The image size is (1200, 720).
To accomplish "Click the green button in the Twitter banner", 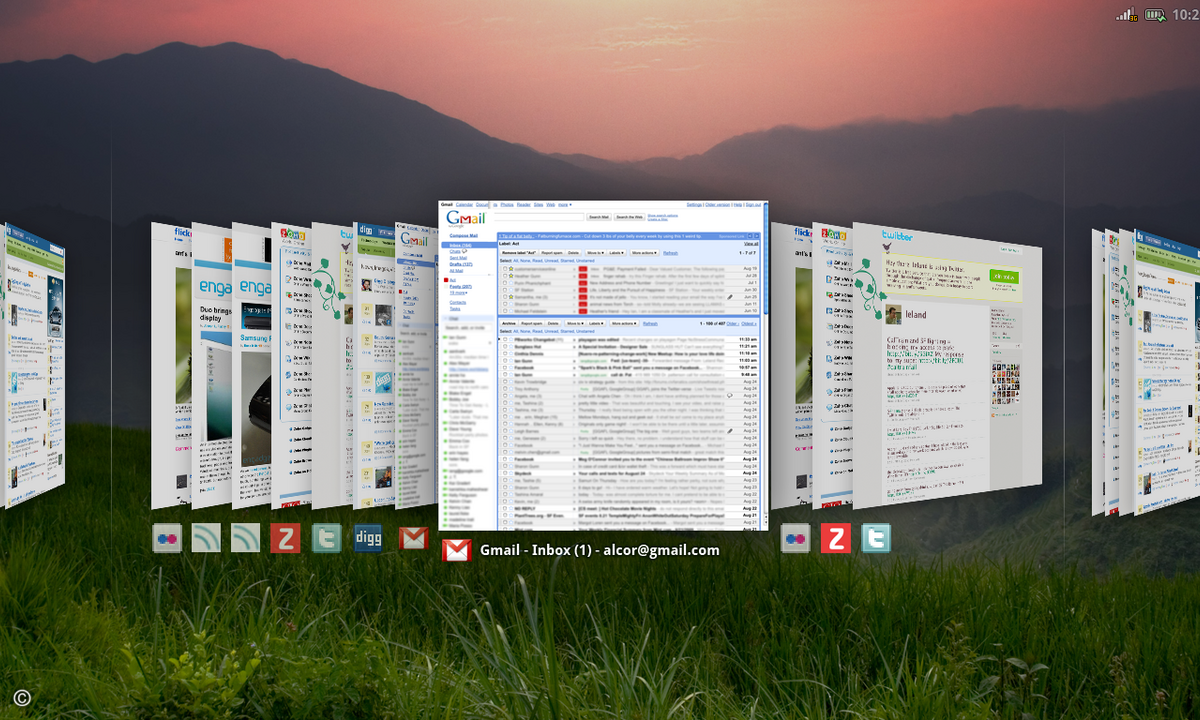I will tap(1004, 276).
